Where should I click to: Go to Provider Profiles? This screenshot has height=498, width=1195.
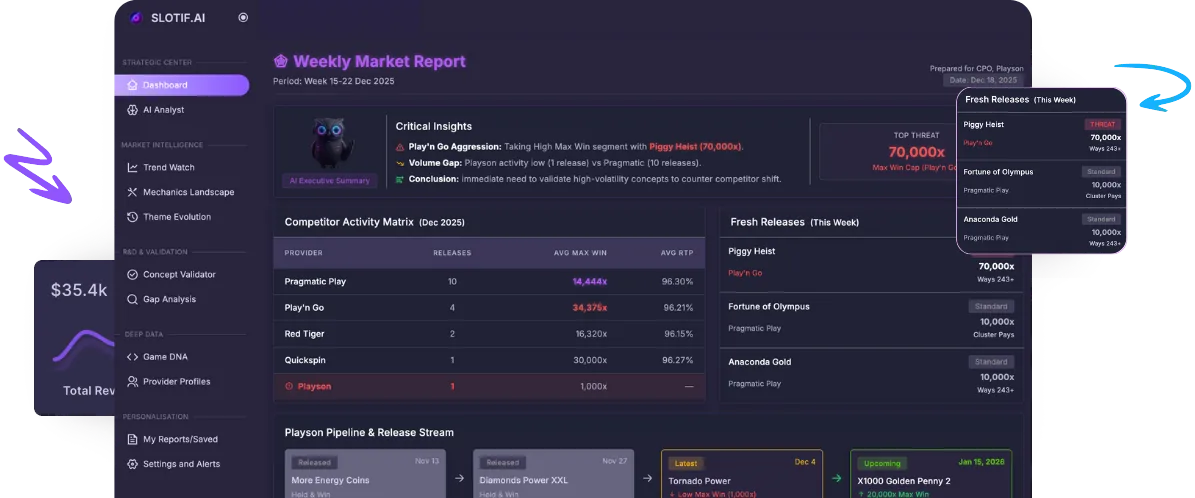point(176,381)
